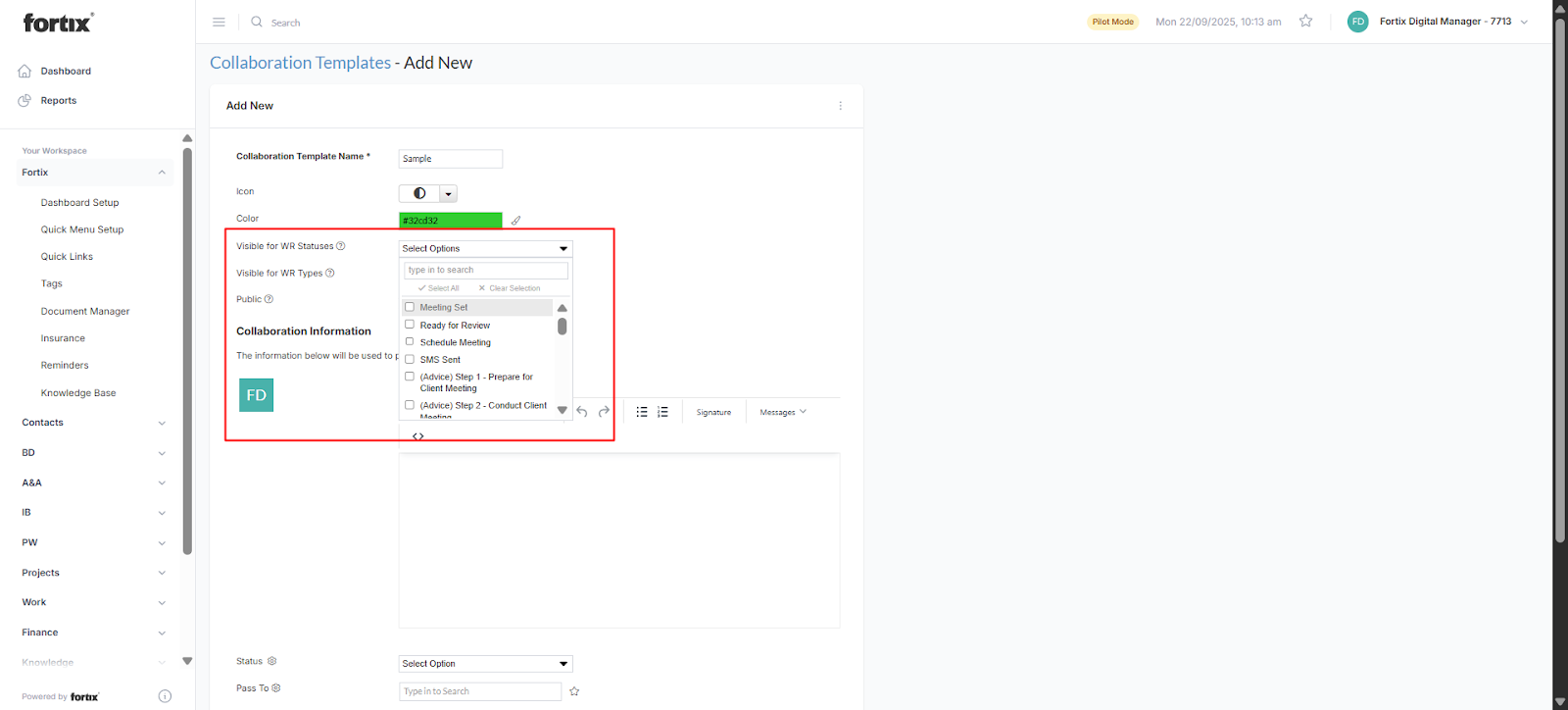This screenshot has height=710, width=1568.
Task: Click the Signature button in editor toolbar
Action: 713,412
